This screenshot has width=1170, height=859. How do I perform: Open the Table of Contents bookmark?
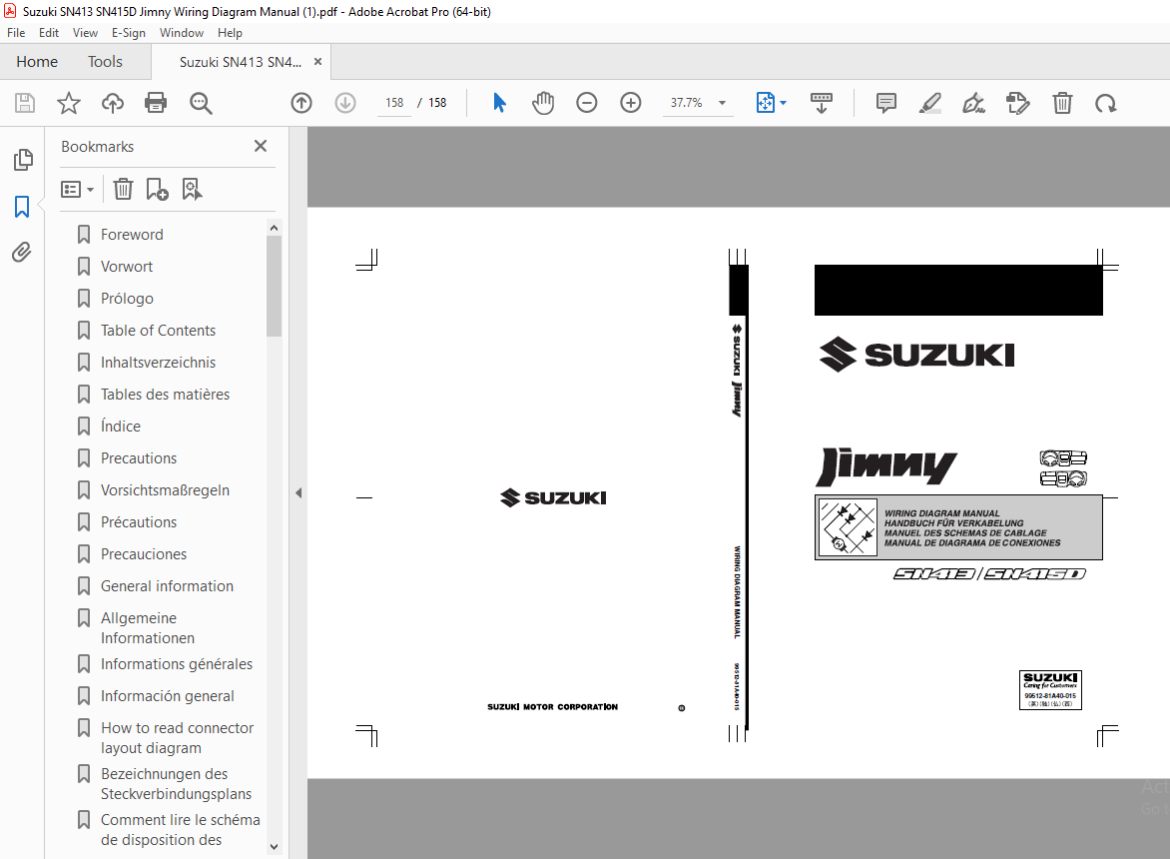tap(157, 331)
